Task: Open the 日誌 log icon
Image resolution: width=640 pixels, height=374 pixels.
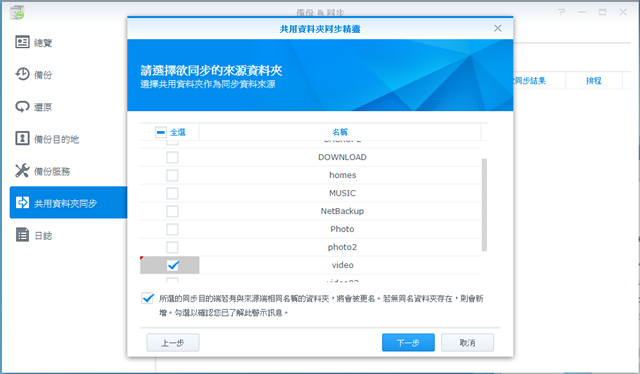Action: pos(22,235)
